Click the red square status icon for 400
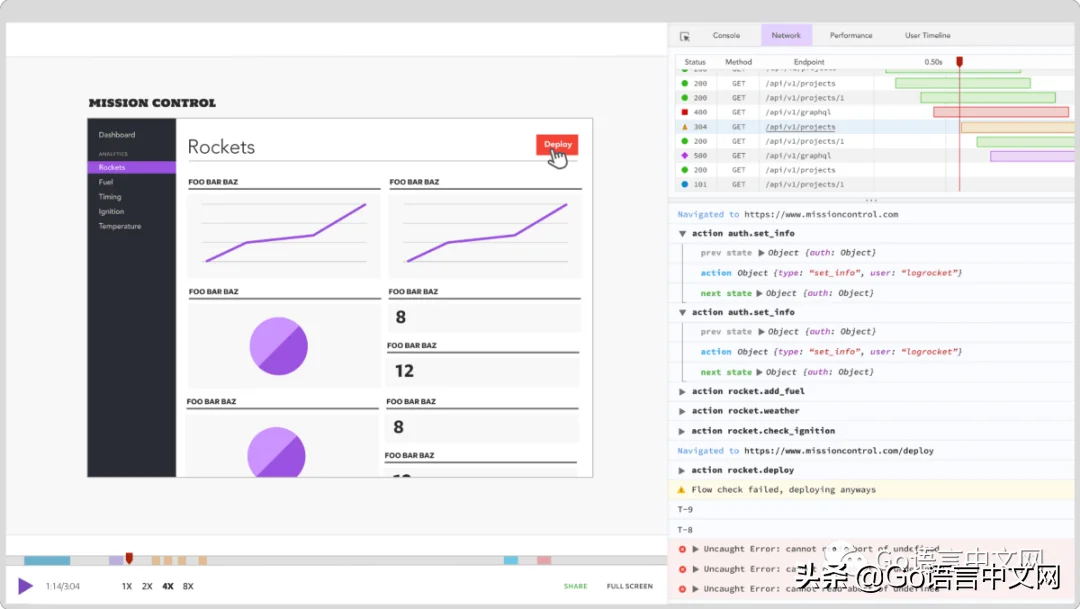 [x=685, y=112]
